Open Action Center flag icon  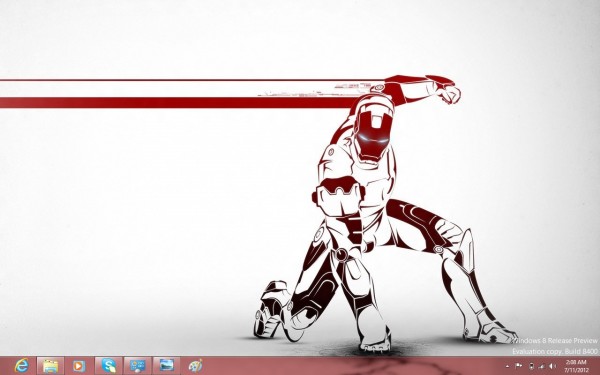(518, 366)
